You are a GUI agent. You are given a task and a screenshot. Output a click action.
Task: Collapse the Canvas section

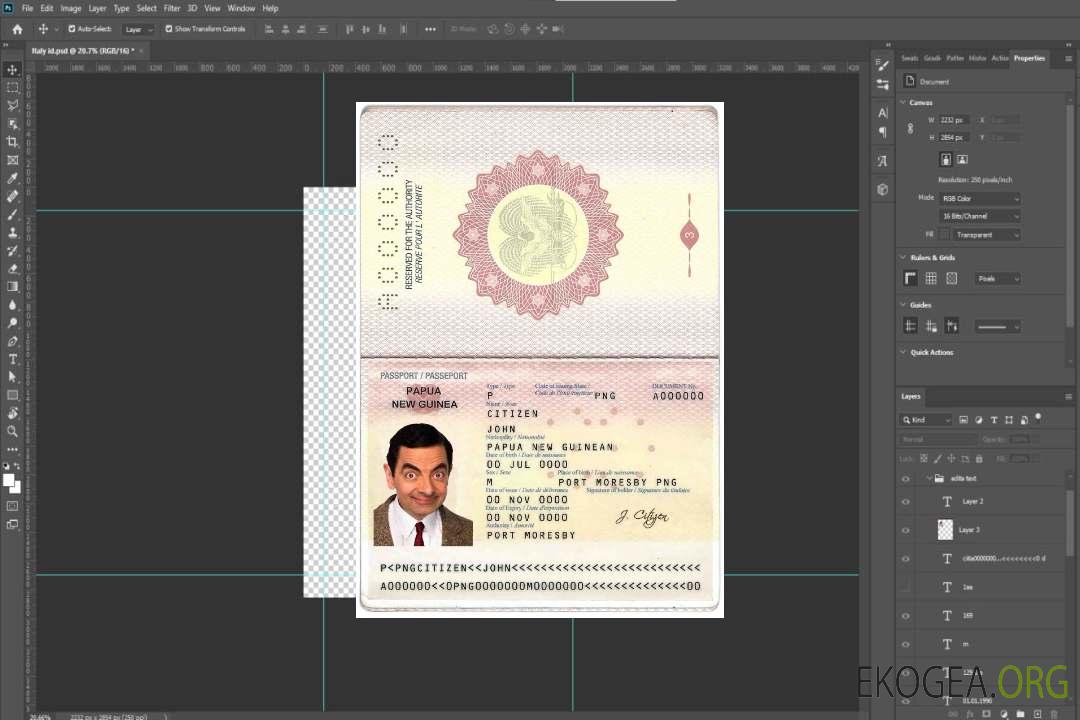pos(903,103)
